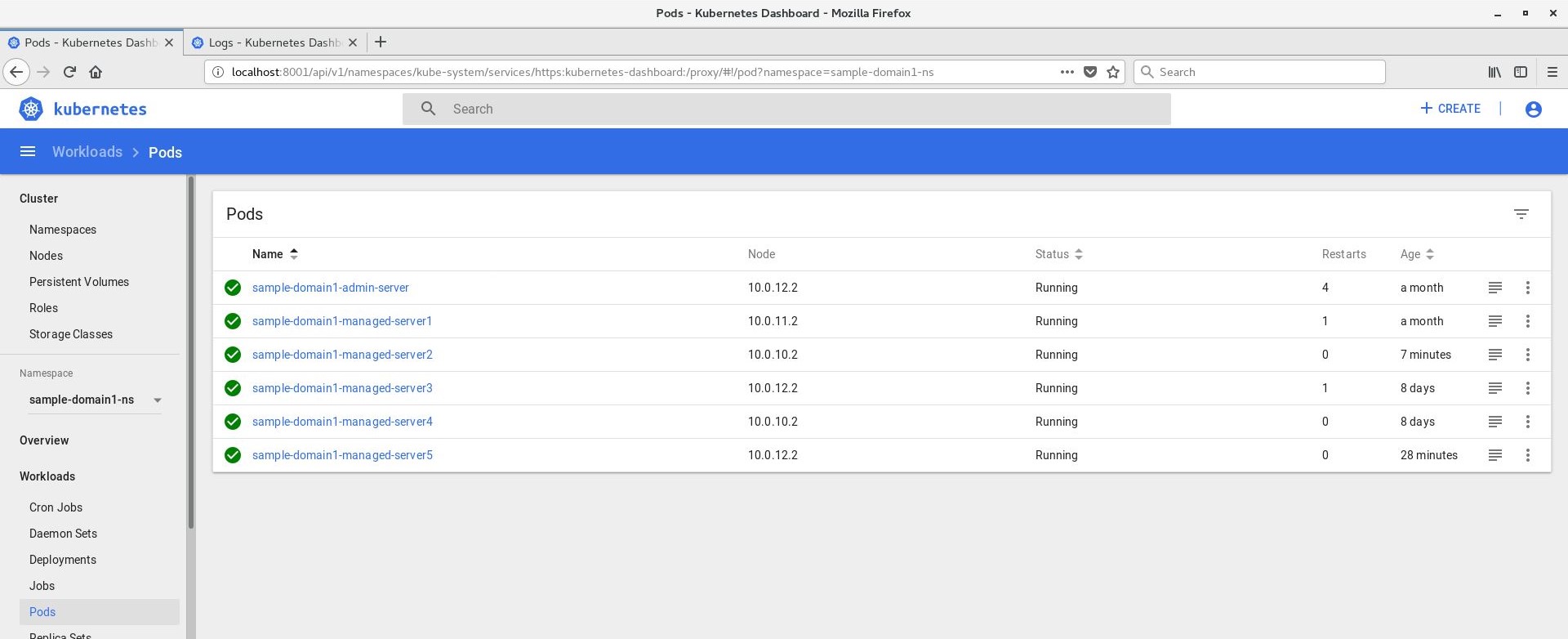The width and height of the screenshot is (1568, 639).
Task: Click the CREATE button
Action: tap(1450, 109)
